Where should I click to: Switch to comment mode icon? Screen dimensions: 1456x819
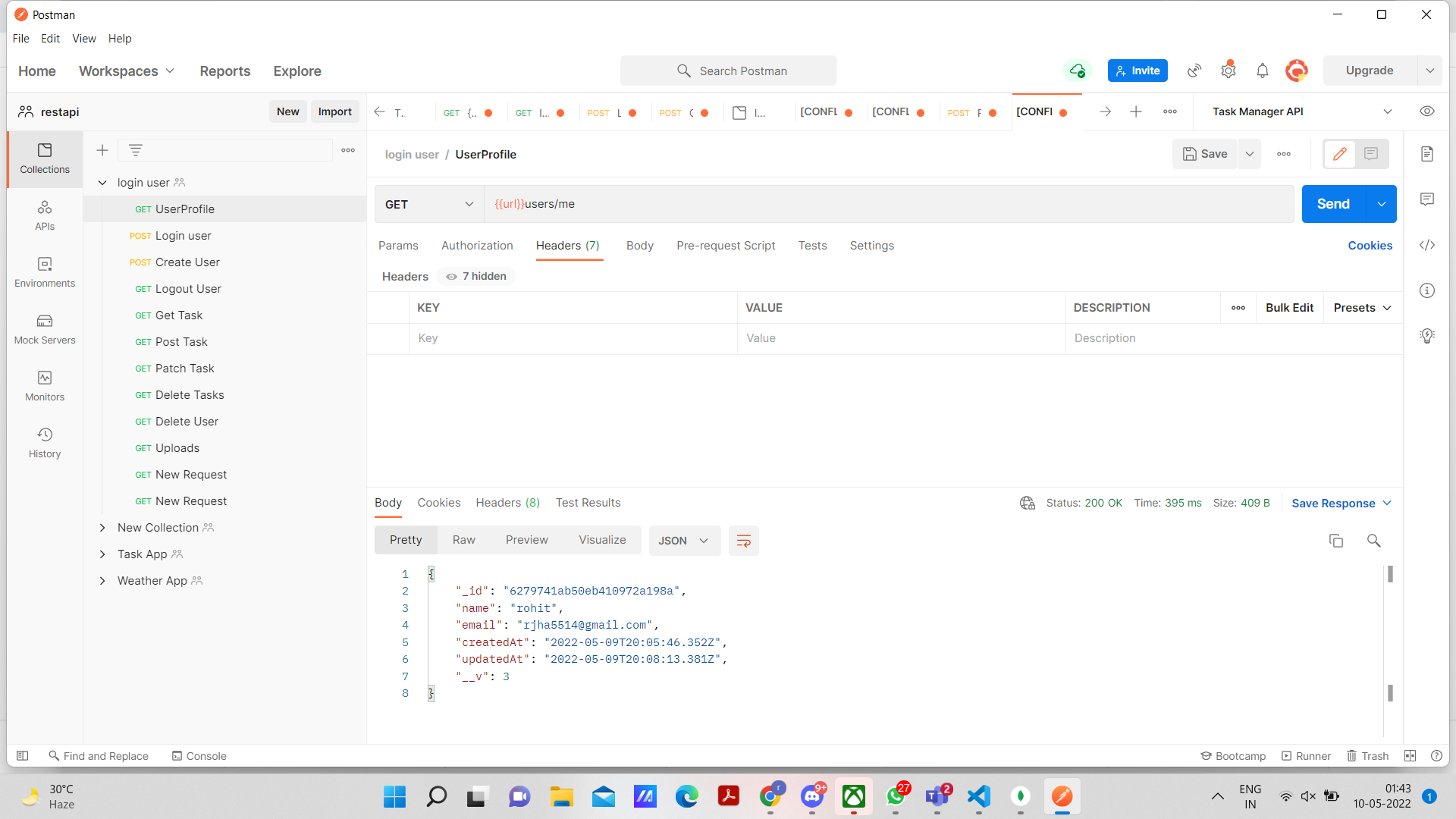(1371, 154)
